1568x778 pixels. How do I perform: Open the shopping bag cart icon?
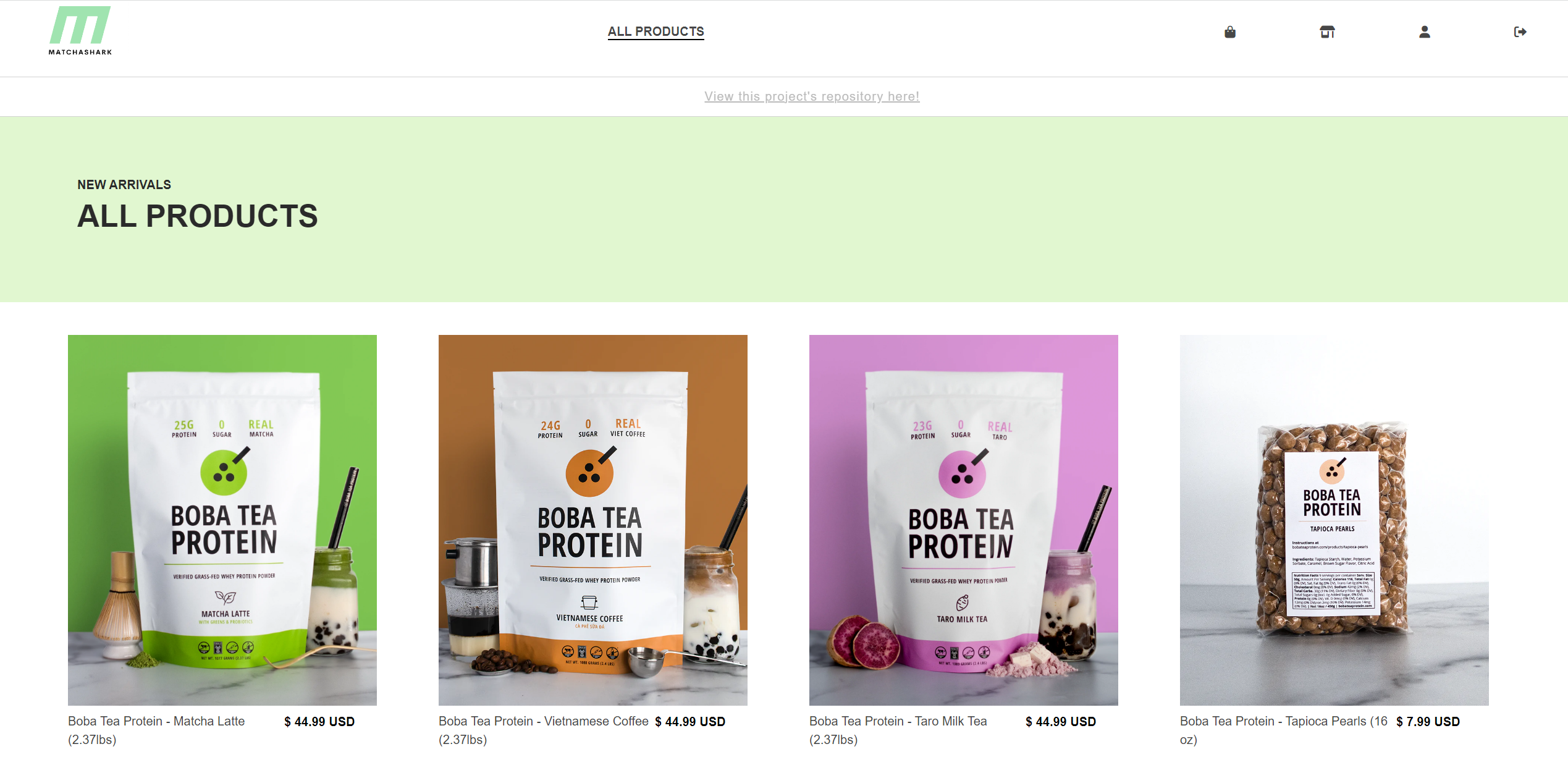pos(1229,32)
